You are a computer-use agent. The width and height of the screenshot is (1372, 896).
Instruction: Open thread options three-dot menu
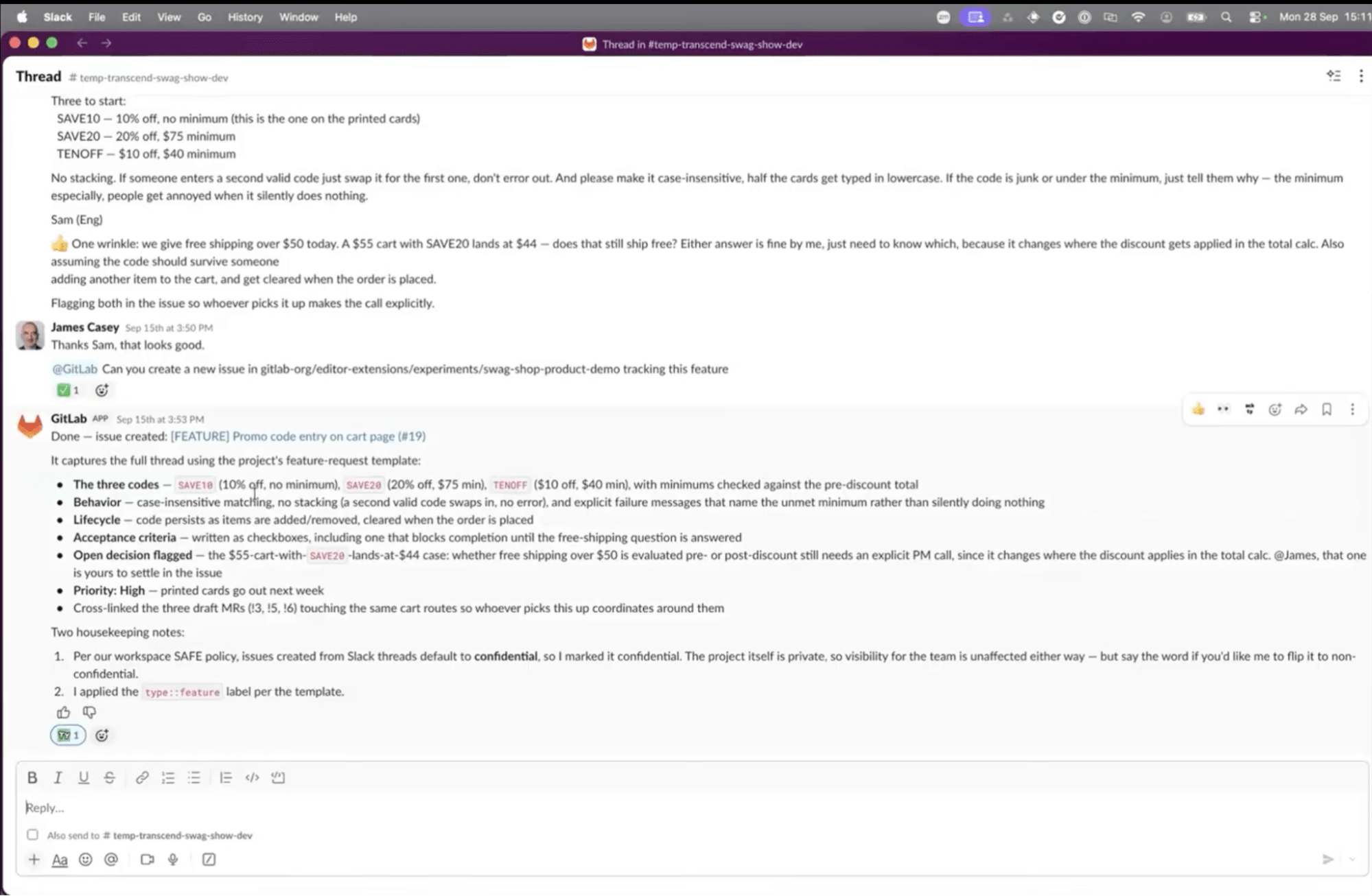coord(1360,76)
